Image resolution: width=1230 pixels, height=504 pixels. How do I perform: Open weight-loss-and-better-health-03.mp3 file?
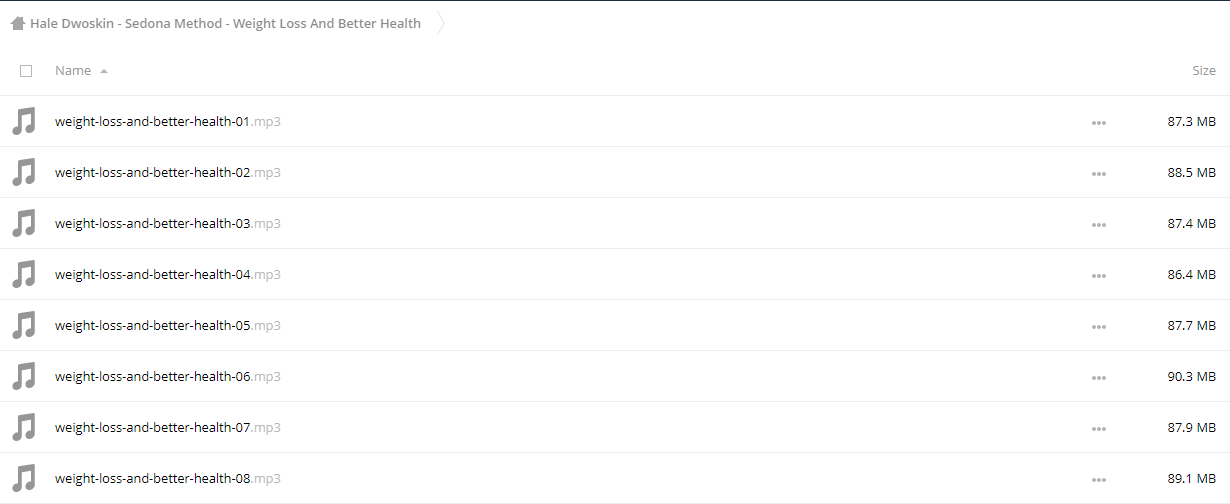coord(168,224)
